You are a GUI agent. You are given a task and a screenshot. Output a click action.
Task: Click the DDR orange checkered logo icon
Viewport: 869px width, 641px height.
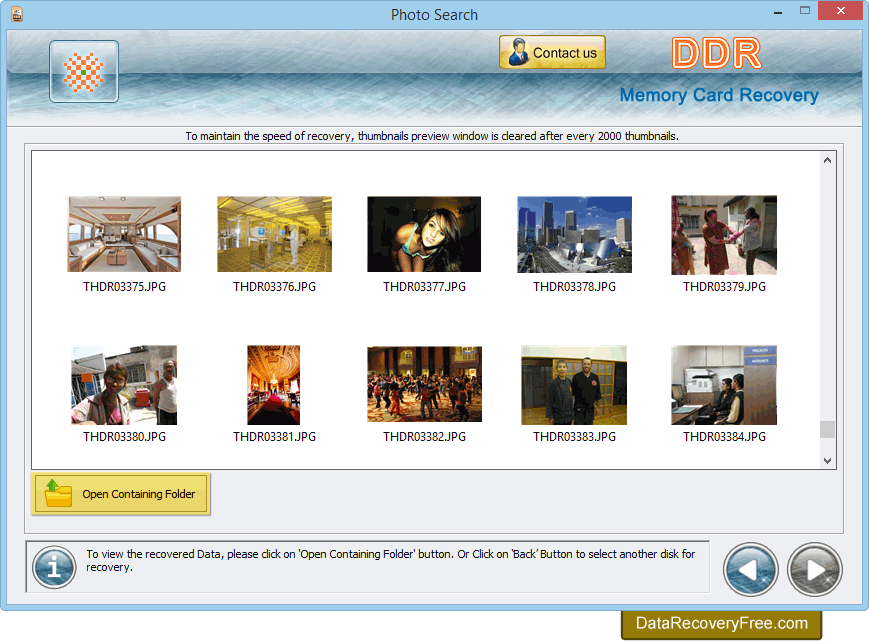tap(84, 71)
